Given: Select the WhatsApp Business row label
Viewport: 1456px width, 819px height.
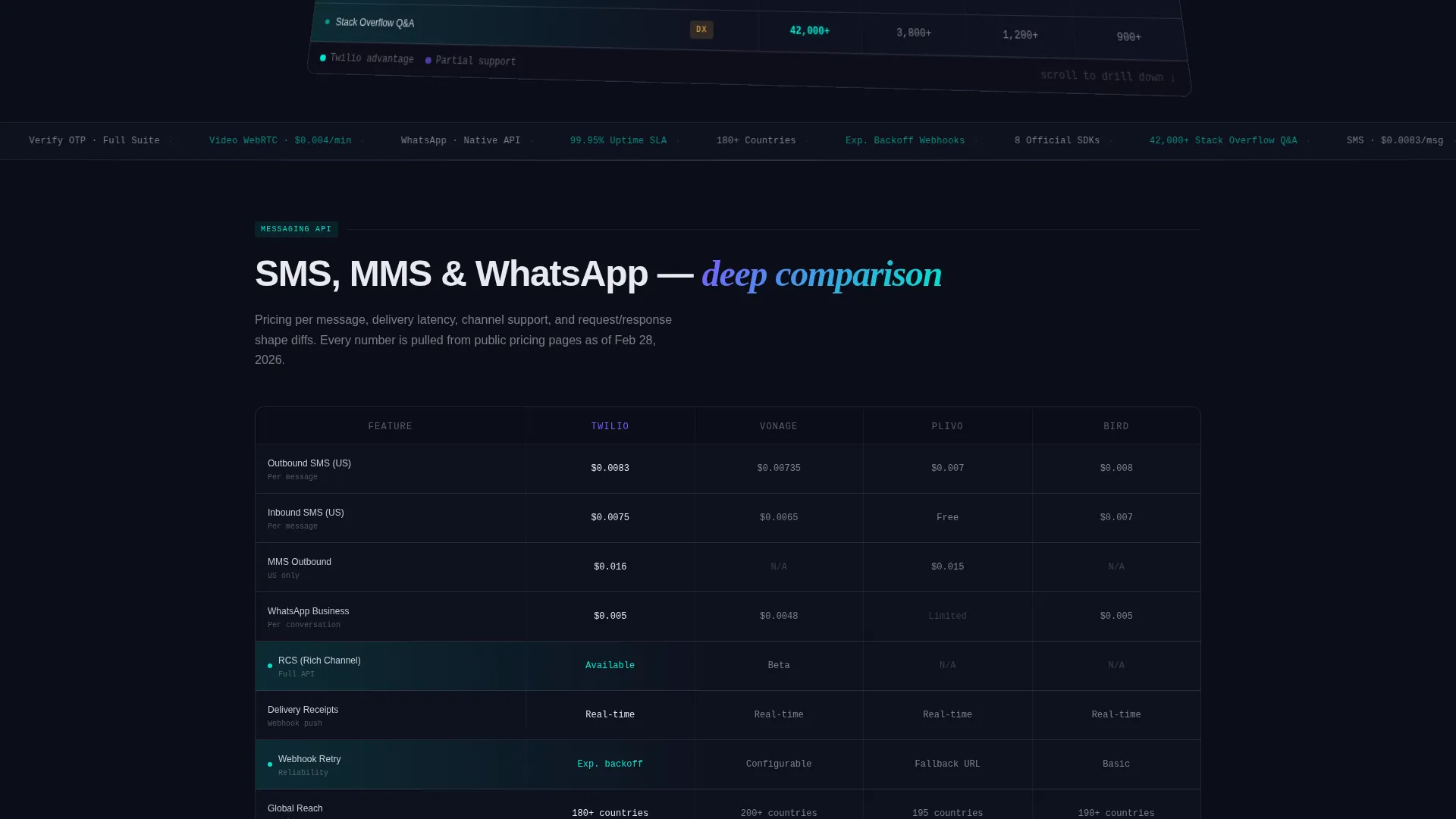Looking at the screenshot, I should 309,611.
